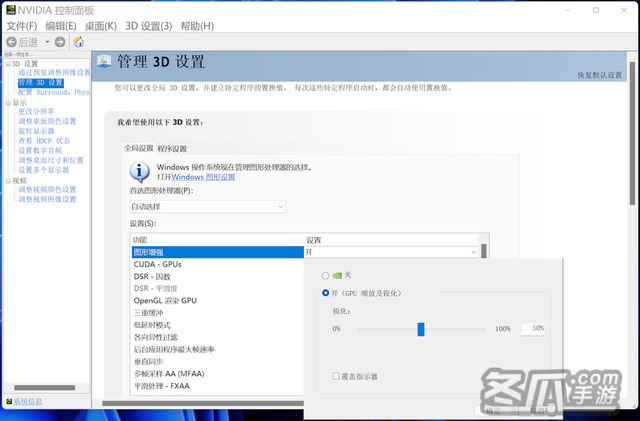Open the 系统信息 link

coord(28,401)
